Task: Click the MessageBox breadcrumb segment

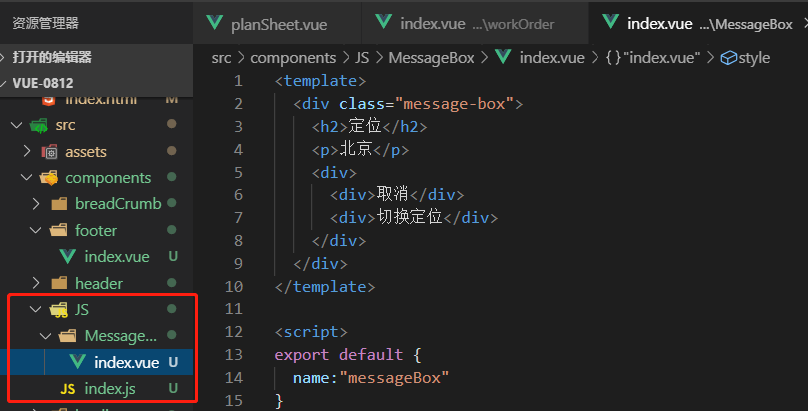Action: pos(431,58)
